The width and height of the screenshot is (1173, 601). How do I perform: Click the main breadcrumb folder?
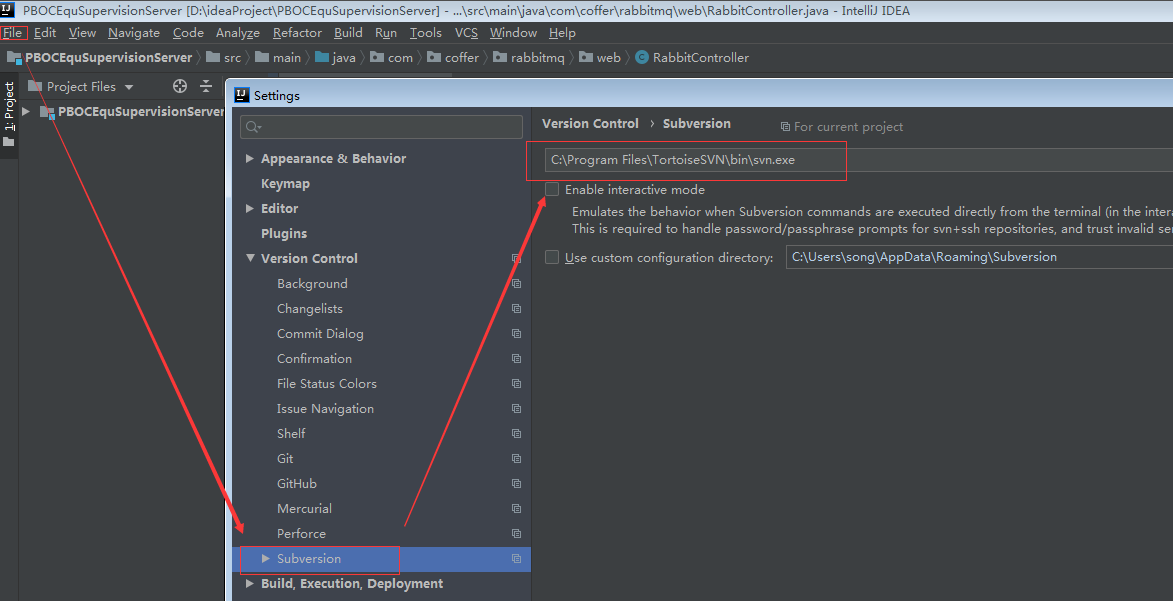(x=278, y=58)
